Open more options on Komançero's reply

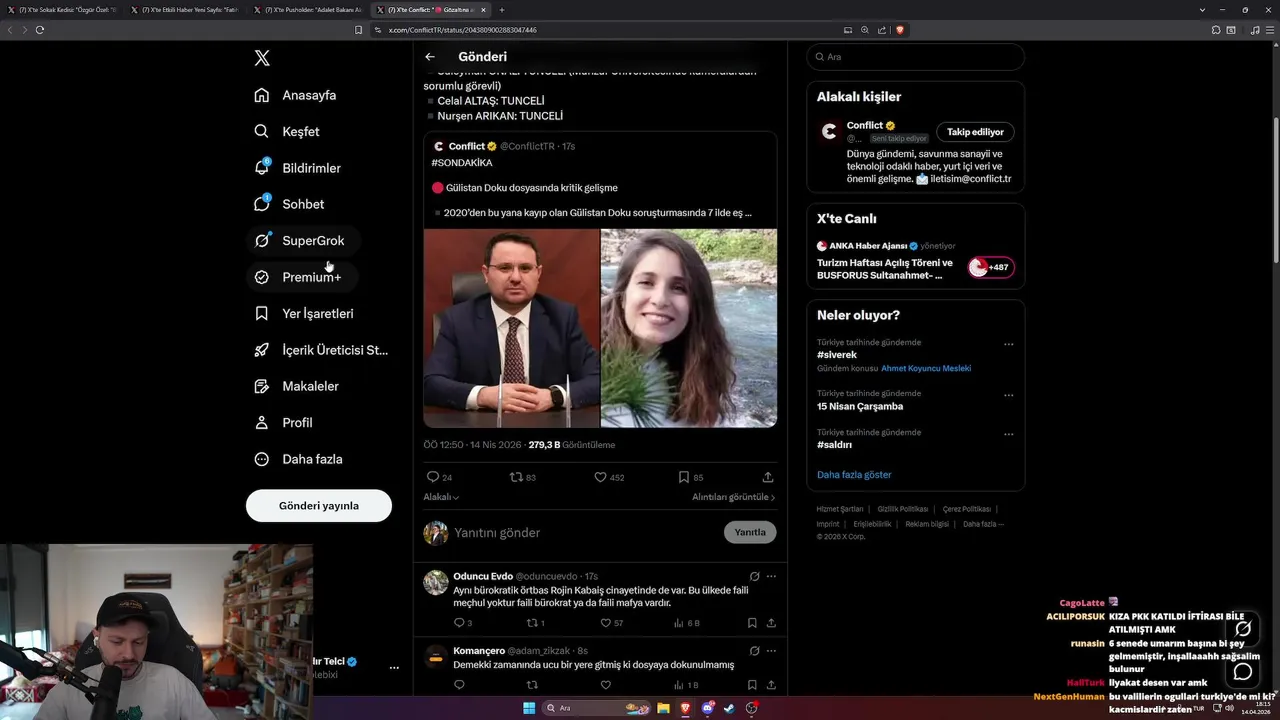tap(771, 650)
